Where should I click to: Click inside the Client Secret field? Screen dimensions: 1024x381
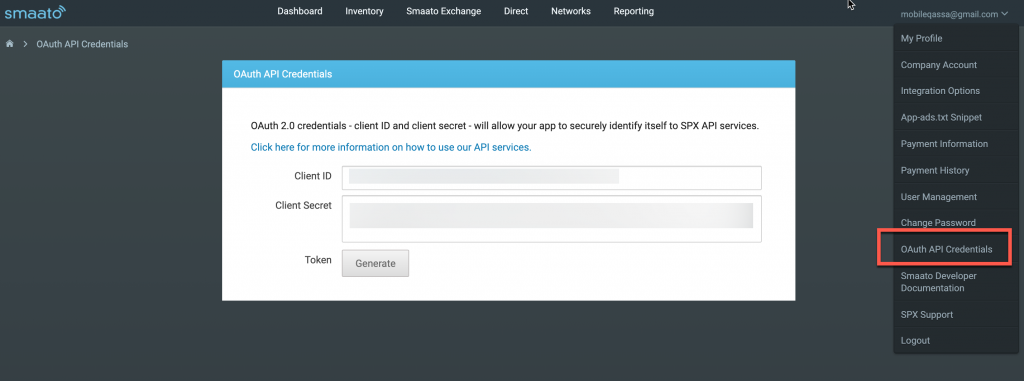click(x=552, y=218)
